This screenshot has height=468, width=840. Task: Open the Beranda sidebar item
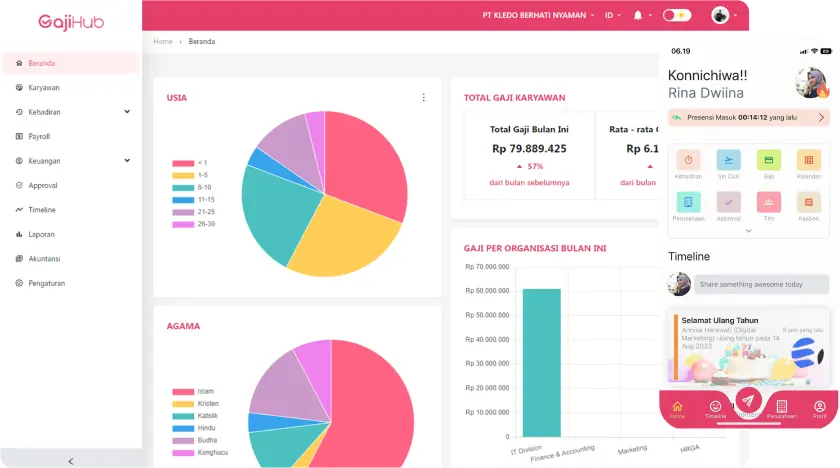(x=71, y=63)
